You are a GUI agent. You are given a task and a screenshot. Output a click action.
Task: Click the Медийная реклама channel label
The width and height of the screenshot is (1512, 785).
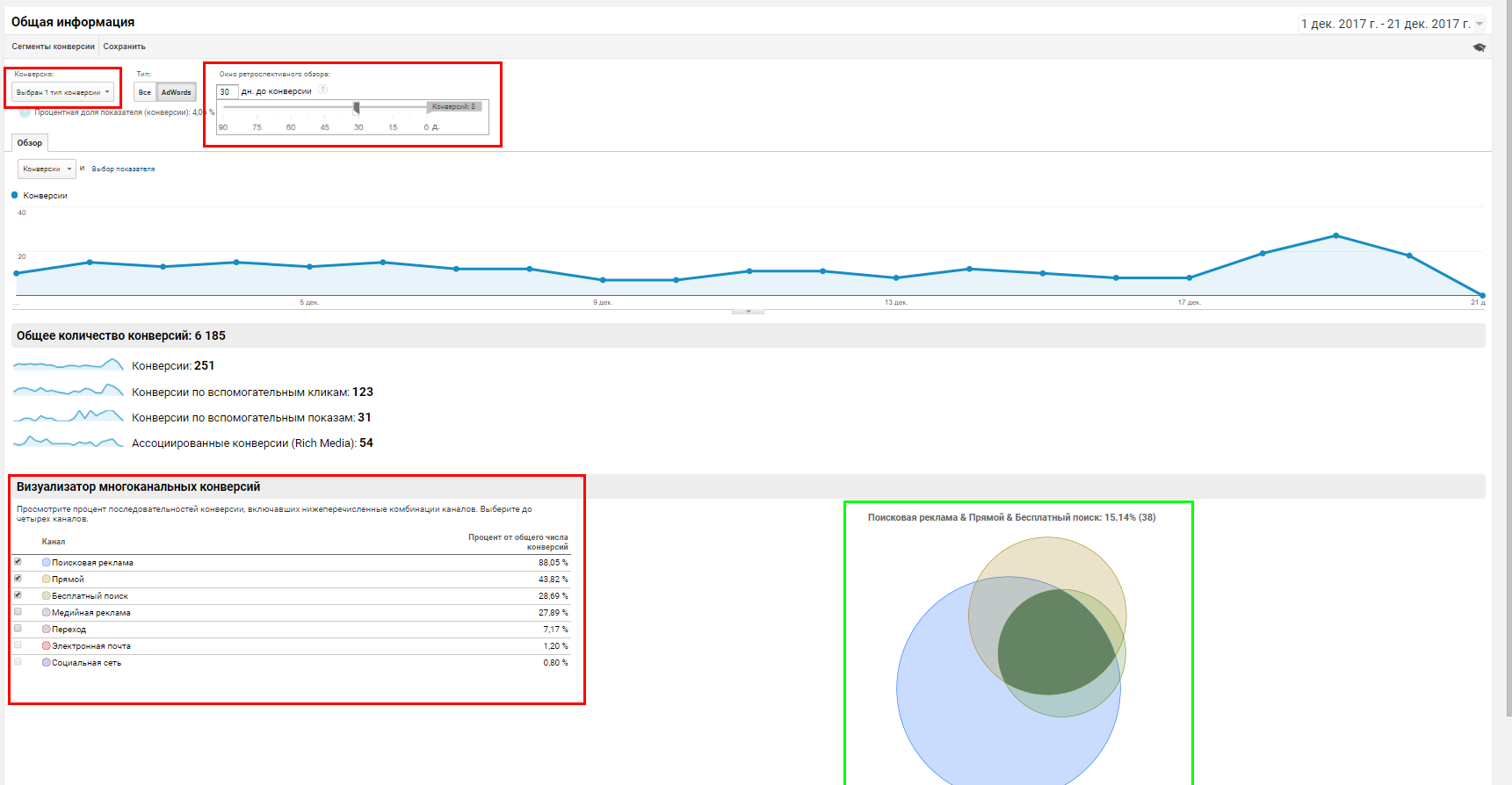click(x=90, y=612)
